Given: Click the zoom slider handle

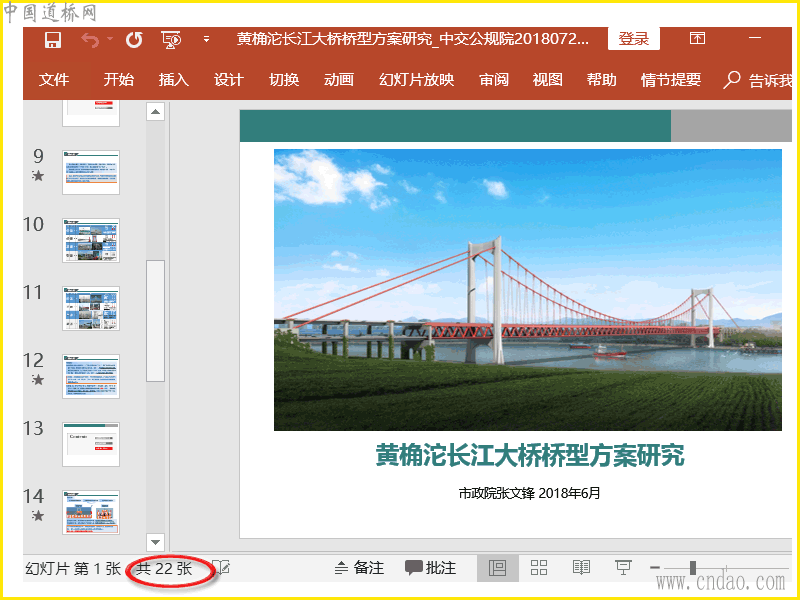Looking at the screenshot, I should tap(692, 567).
